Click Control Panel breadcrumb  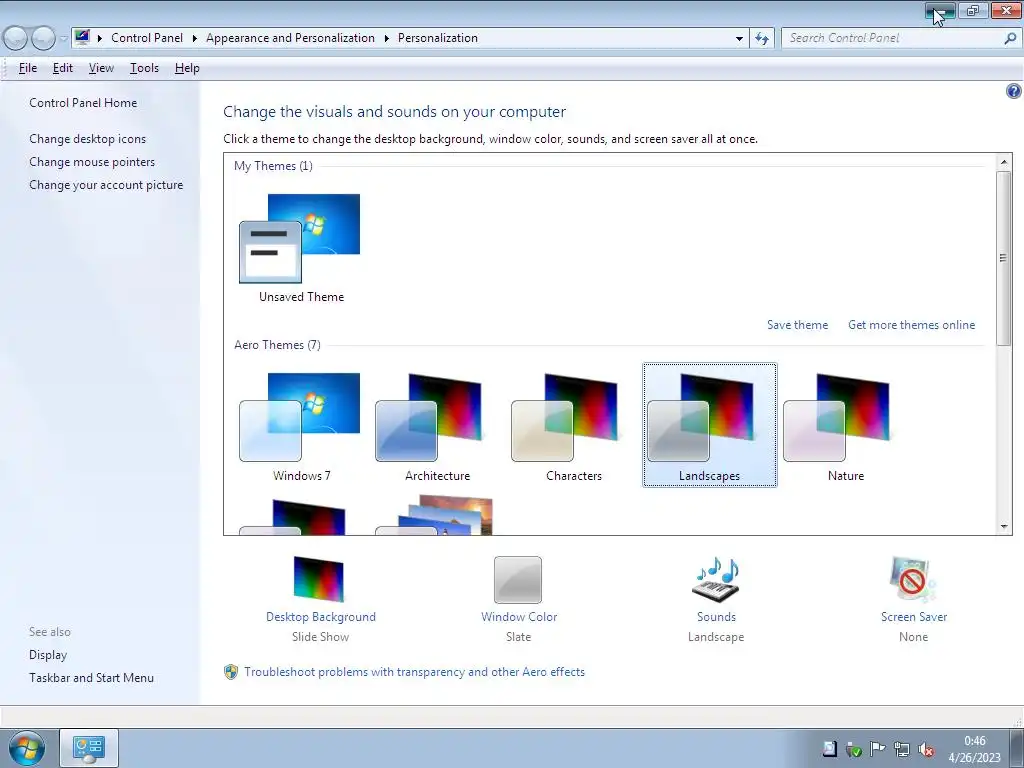[x=147, y=38]
